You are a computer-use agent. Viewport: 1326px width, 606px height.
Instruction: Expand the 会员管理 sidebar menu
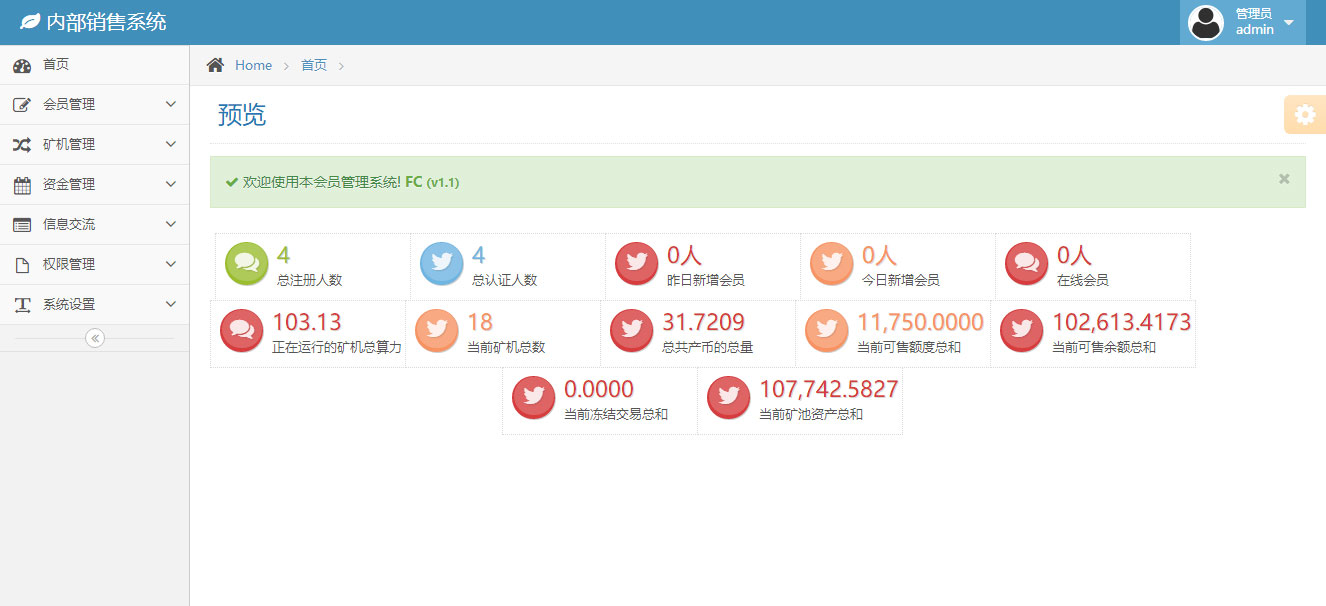[x=94, y=104]
